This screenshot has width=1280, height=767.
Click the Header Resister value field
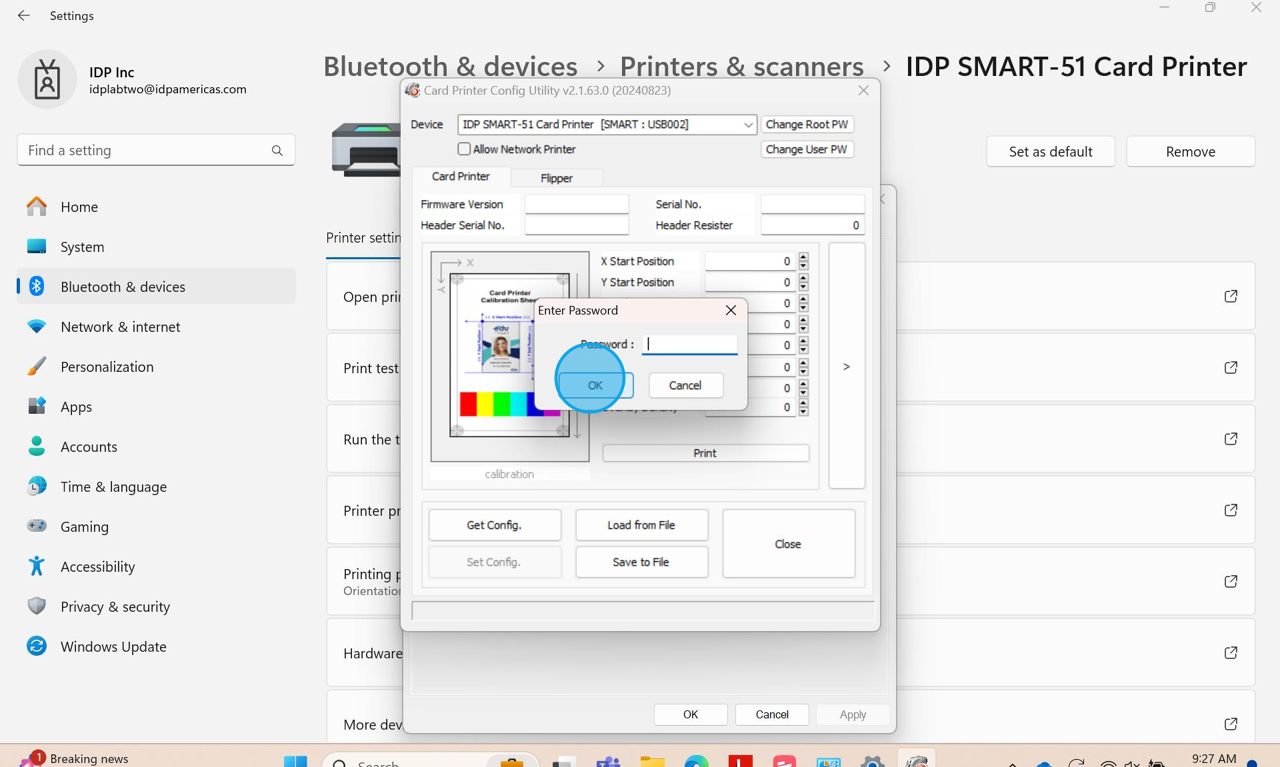pyautogui.click(x=813, y=226)
